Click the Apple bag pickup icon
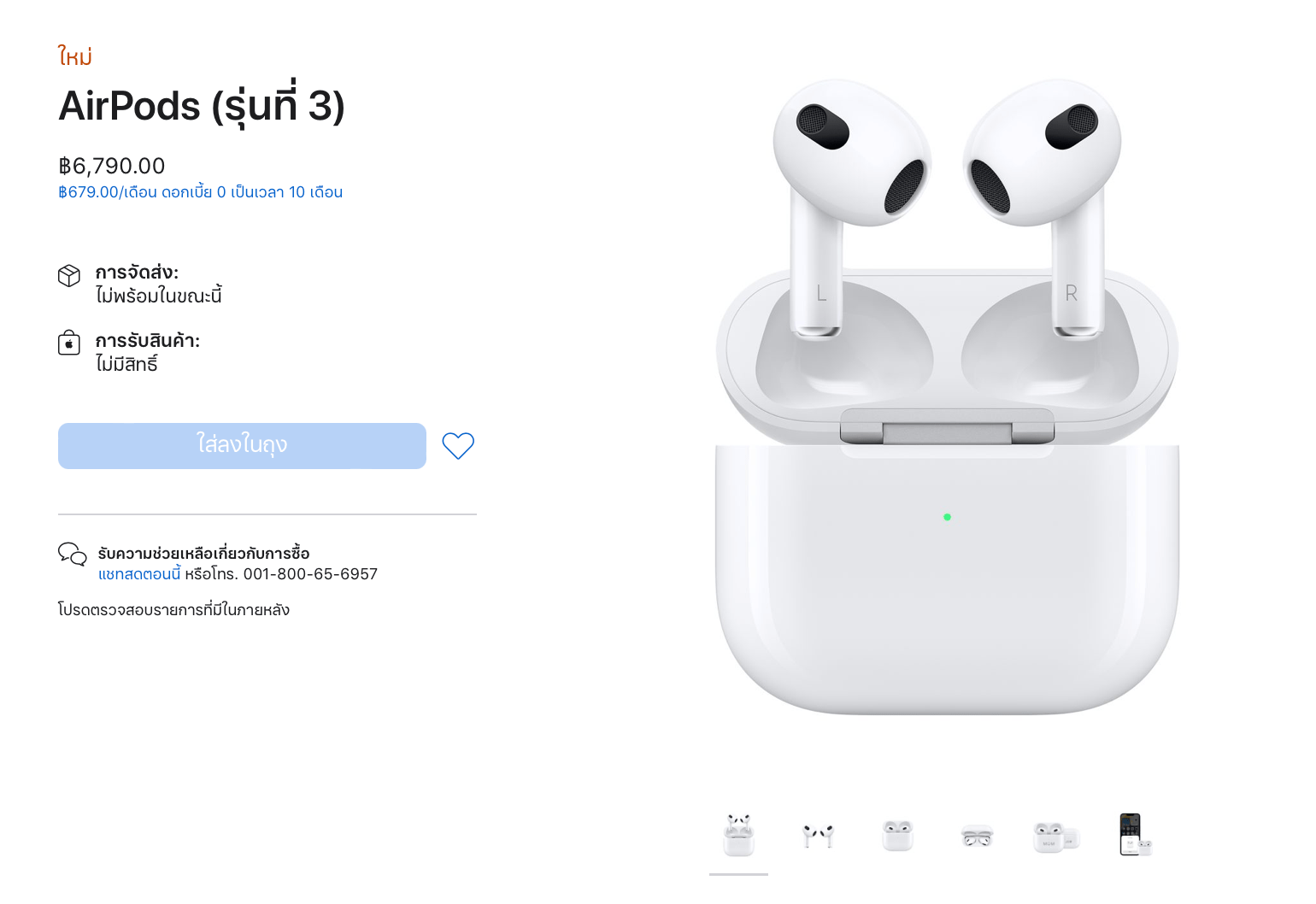1316x904 pixels. coord(69,343)
